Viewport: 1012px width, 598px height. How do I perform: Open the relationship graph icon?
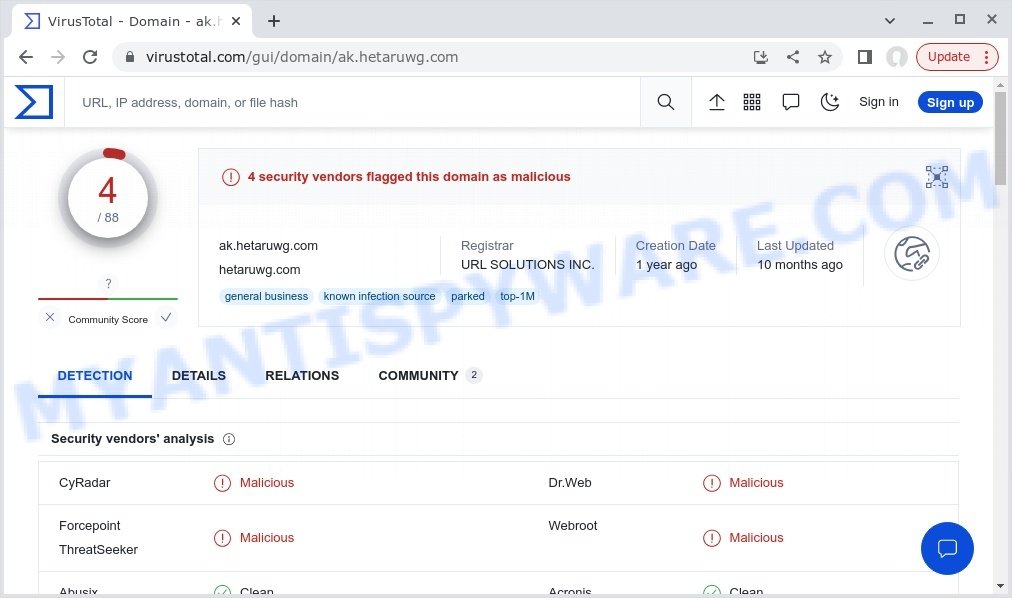tap(936, 177)
